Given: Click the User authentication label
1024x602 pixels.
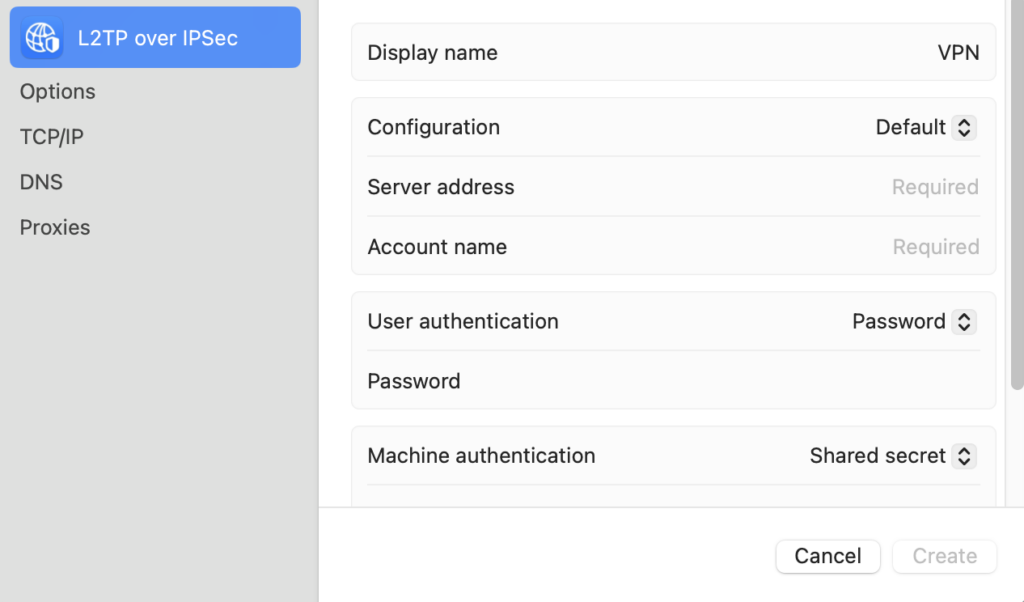Looking at the screenshot, I should 463,321.
